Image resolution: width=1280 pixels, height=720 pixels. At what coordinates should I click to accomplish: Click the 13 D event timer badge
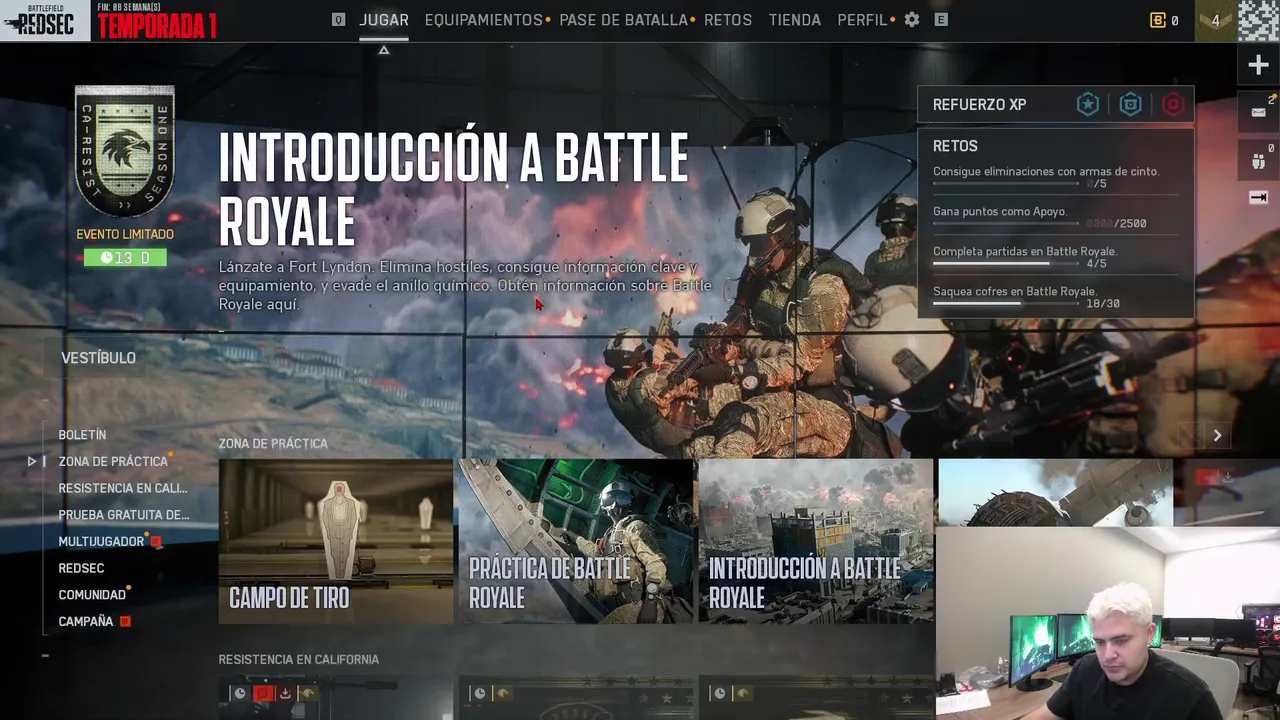(x=125, y=258)
